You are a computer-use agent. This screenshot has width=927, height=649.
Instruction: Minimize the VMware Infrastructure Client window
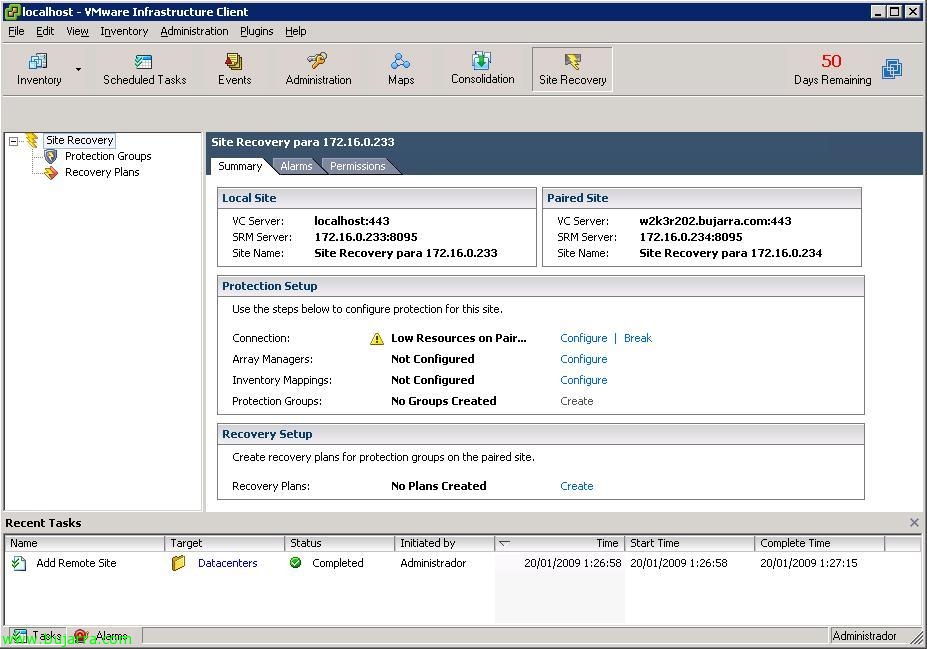878,11
